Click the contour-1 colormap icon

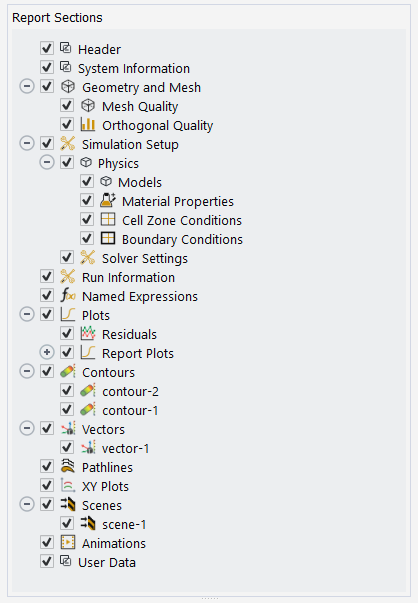88,410
